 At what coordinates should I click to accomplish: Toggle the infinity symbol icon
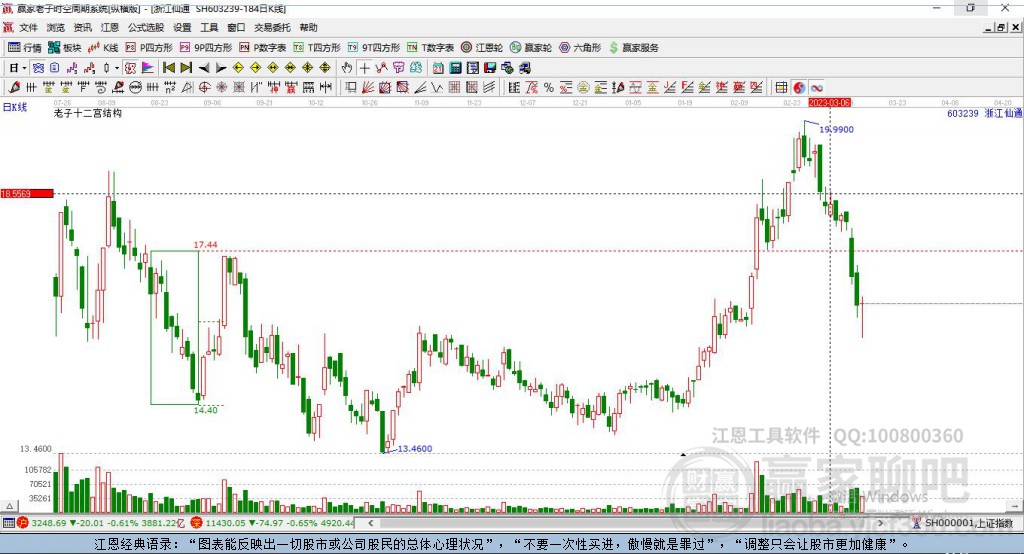816,88
